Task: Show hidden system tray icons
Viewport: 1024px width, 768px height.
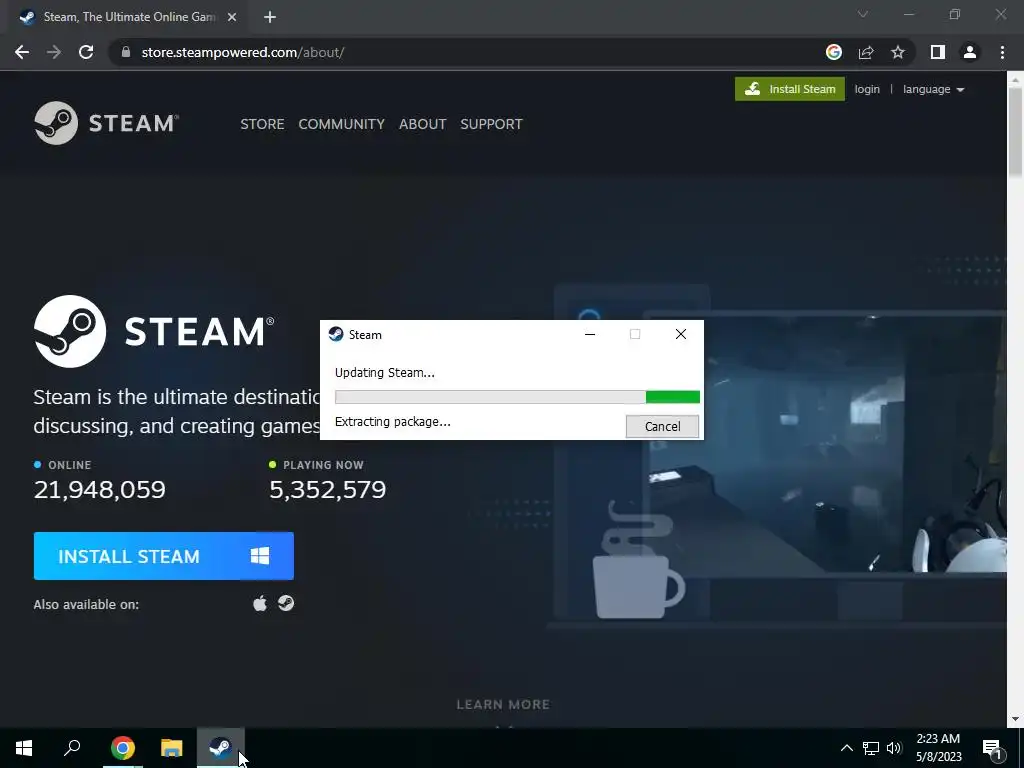Action: point(846,748)
